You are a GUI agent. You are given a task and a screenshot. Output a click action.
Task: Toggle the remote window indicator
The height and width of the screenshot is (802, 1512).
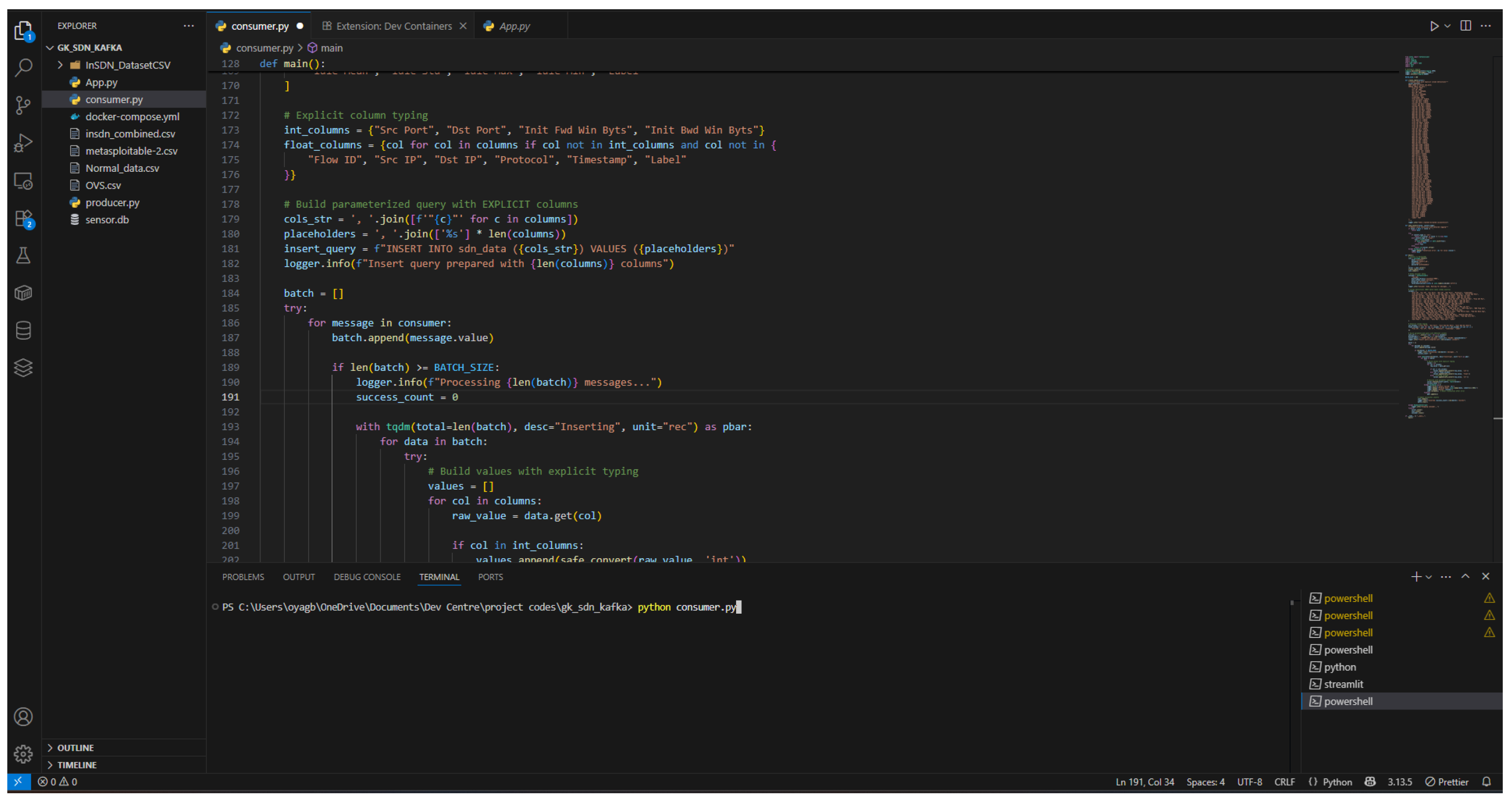(18, 782)
